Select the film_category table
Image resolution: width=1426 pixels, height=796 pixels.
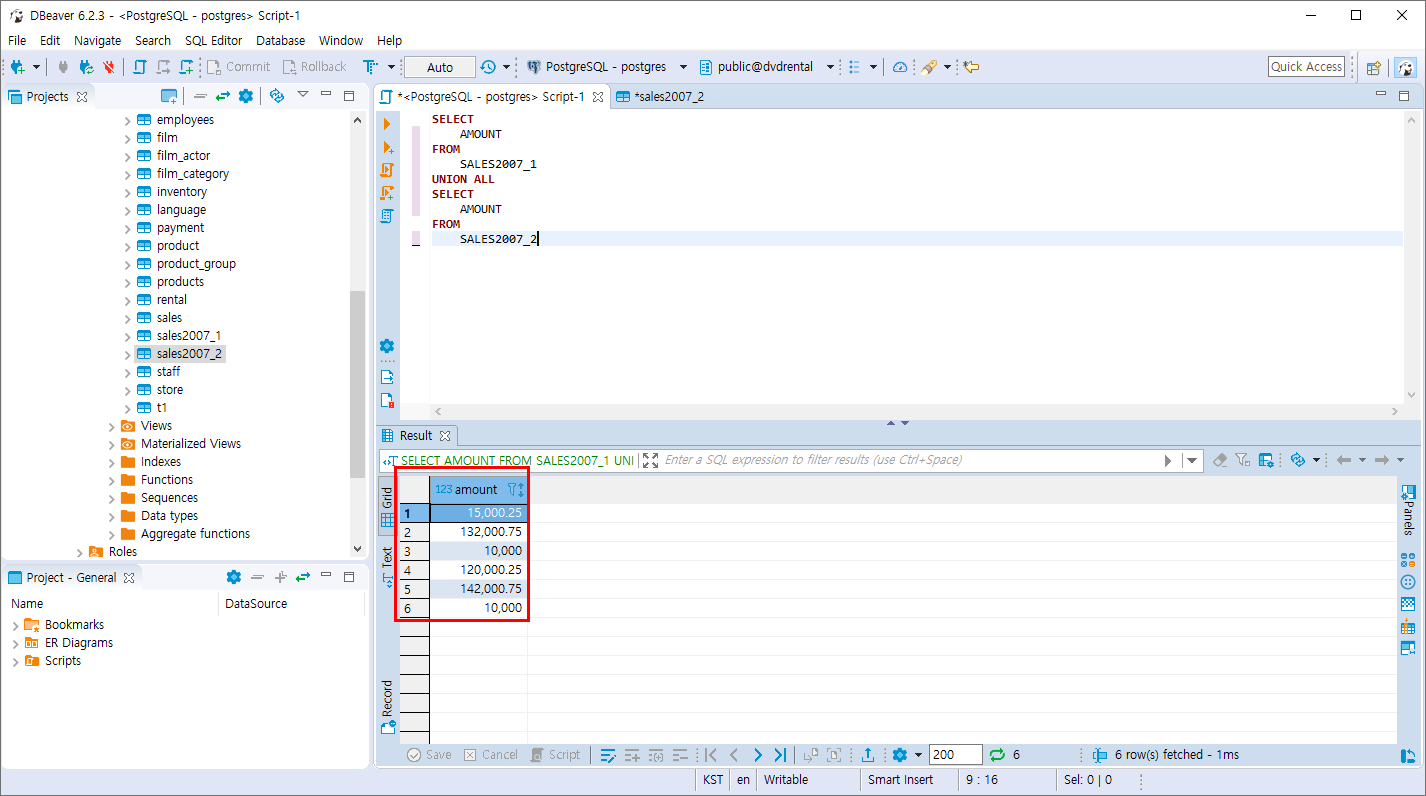coord(192,174)
